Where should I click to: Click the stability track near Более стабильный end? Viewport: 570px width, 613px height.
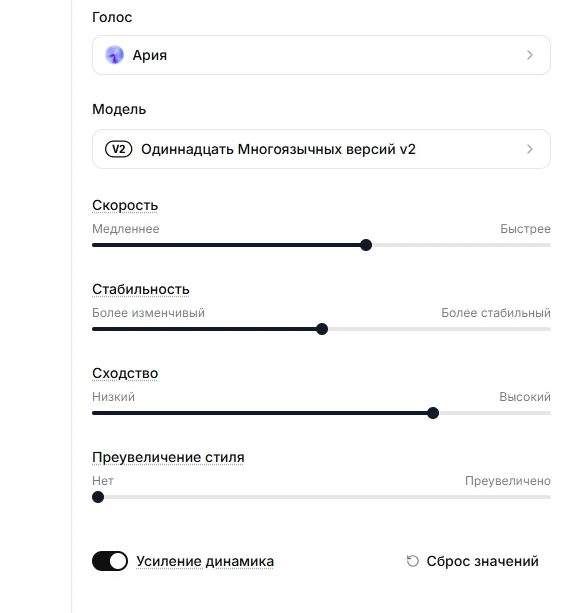[x=540, y=329]
